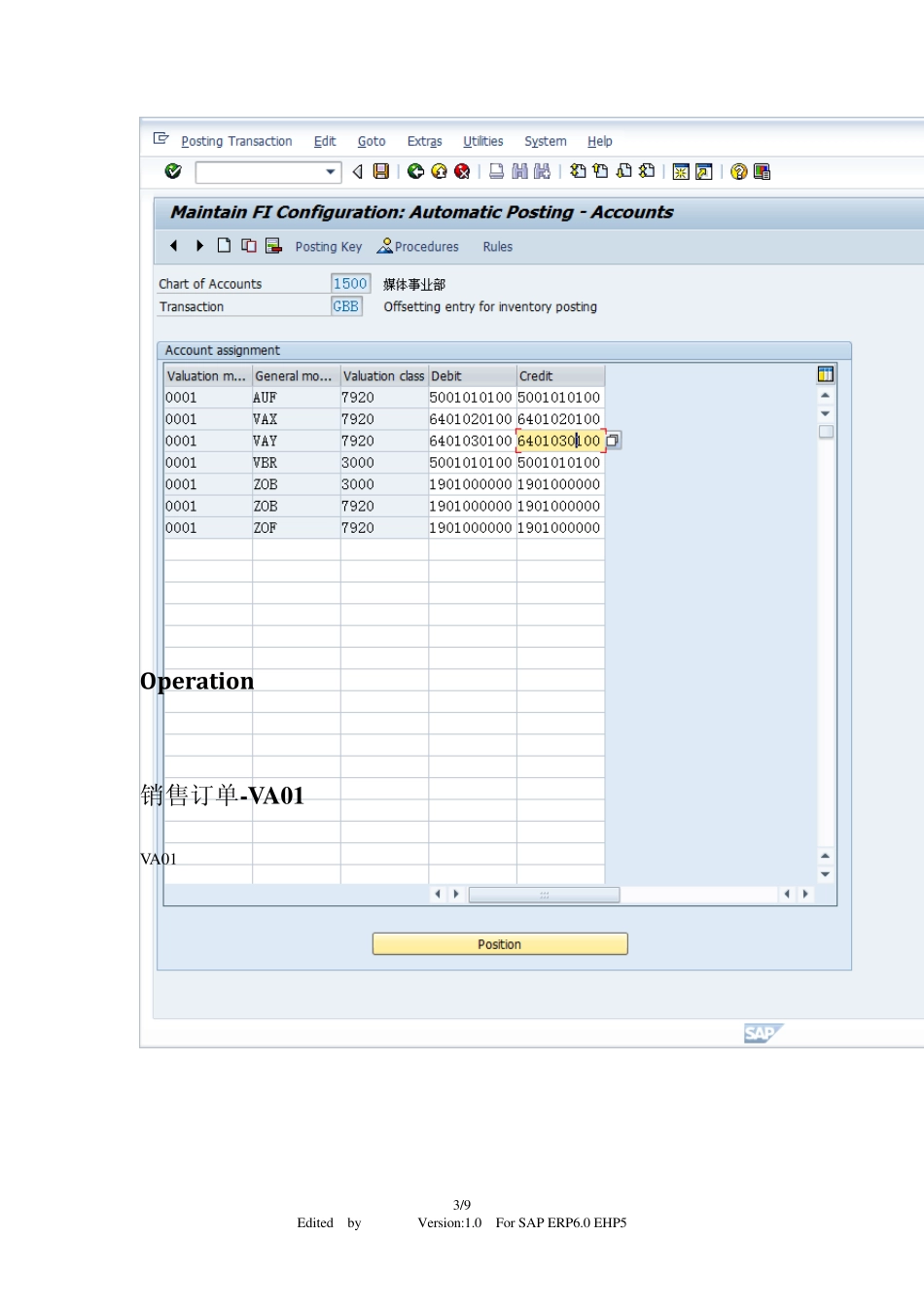Select the AUF general modification cell

coord(296,398)
